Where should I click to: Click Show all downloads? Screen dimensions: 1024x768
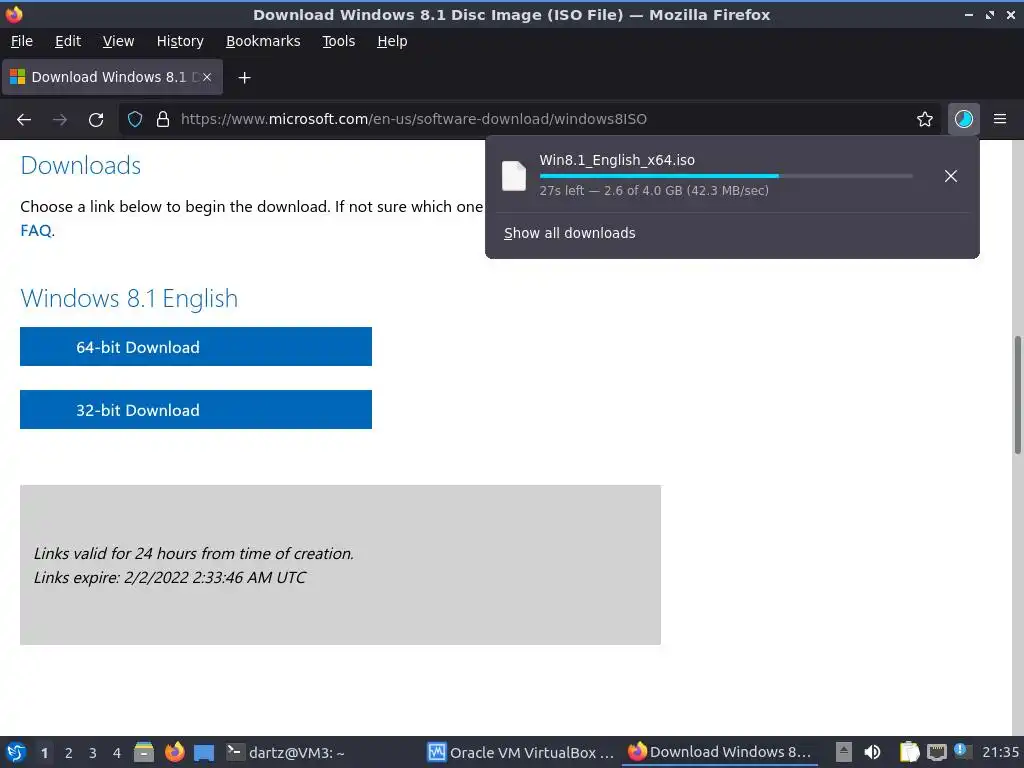(569, 233)
